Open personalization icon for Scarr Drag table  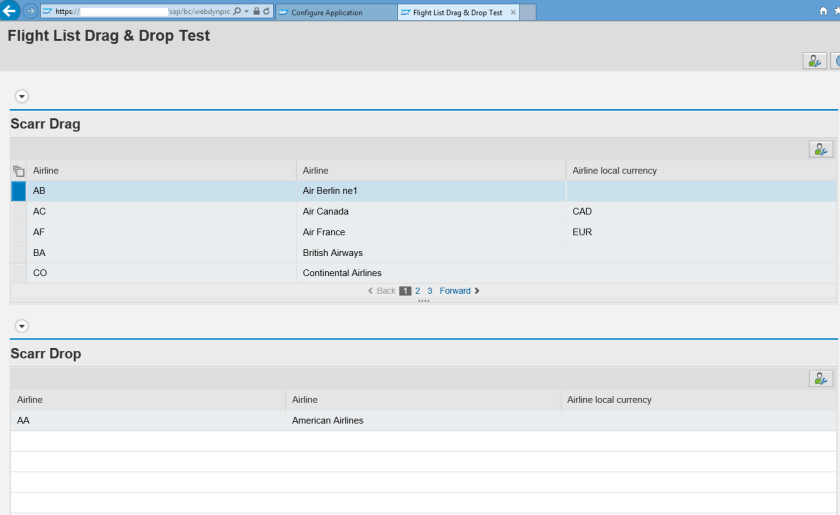821,150
